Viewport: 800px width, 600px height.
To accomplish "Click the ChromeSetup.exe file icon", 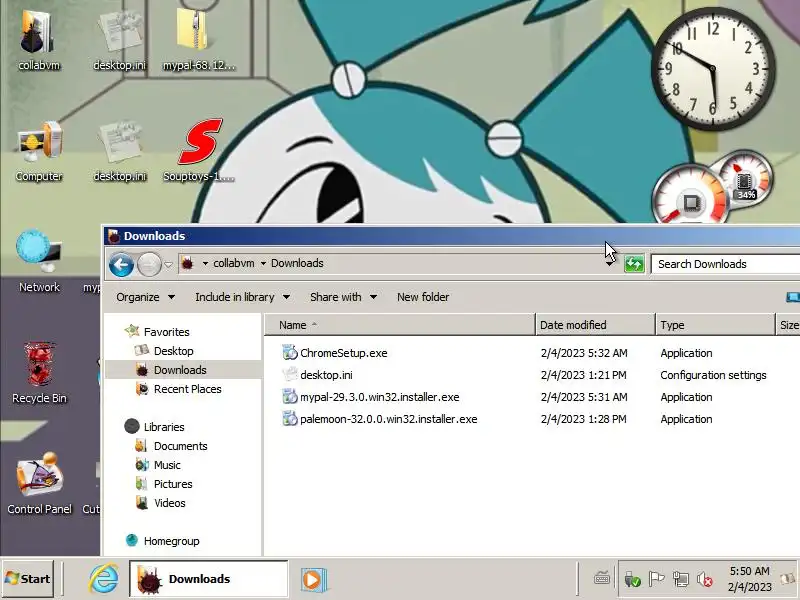I will (290, 353).
